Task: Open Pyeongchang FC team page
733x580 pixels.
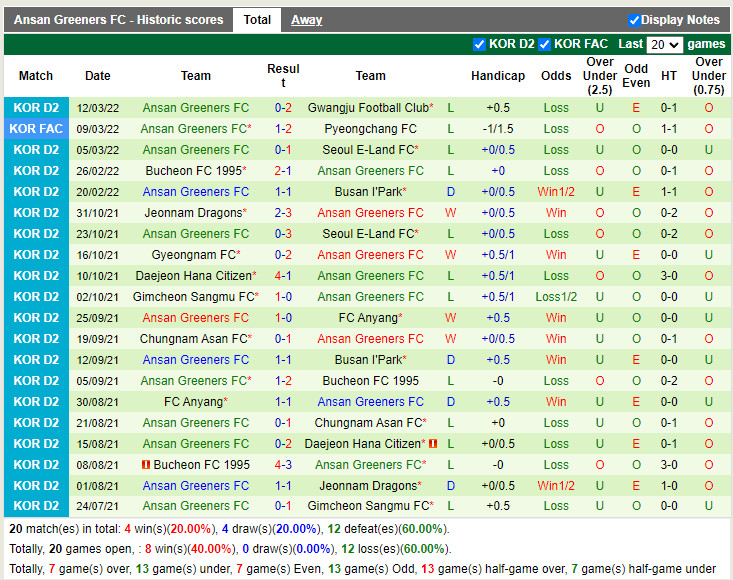Action: [x=370, y=129]
